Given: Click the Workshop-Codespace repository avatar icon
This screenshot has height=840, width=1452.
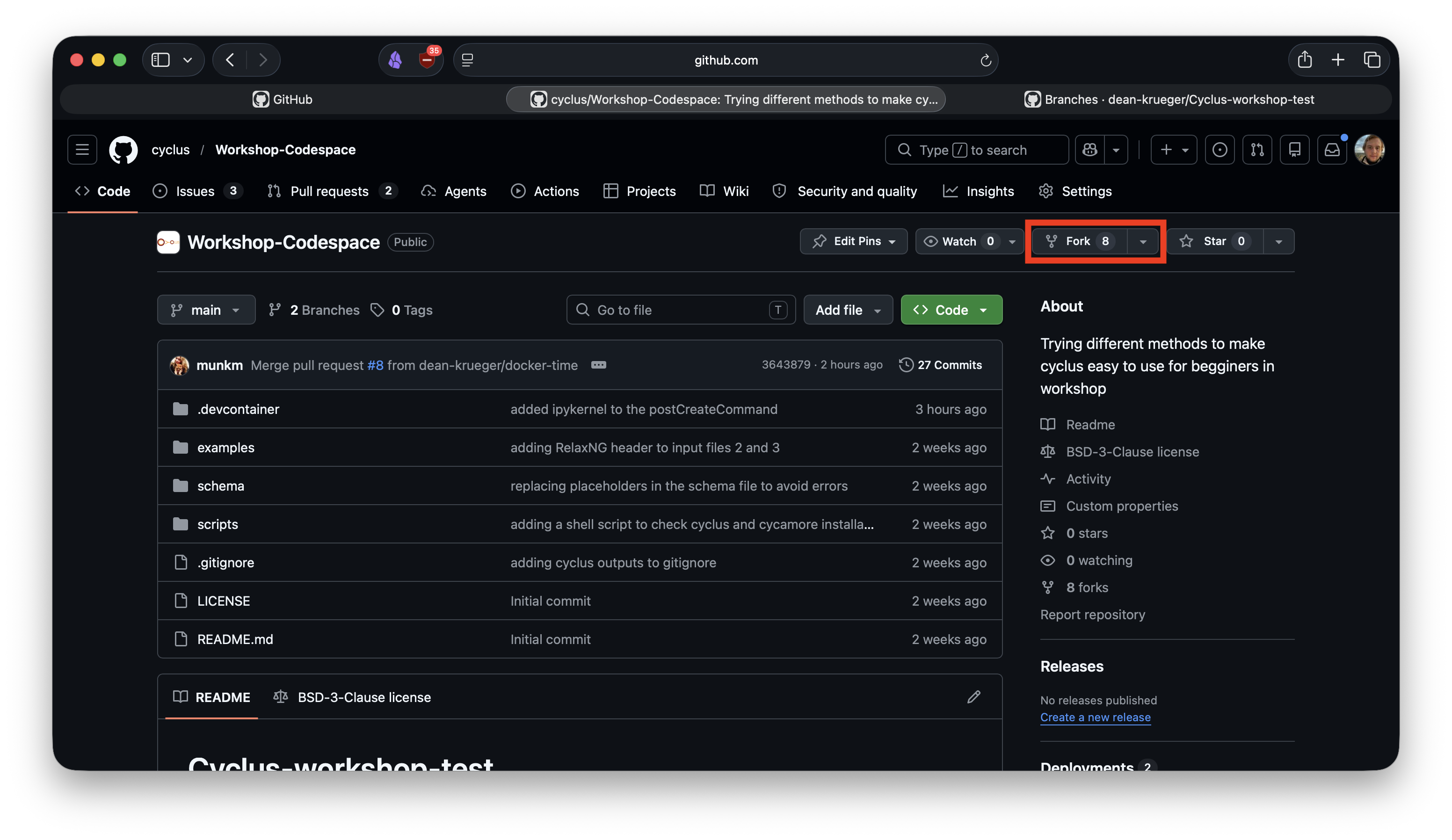Looking at the screenshot, I should (168, 242).
